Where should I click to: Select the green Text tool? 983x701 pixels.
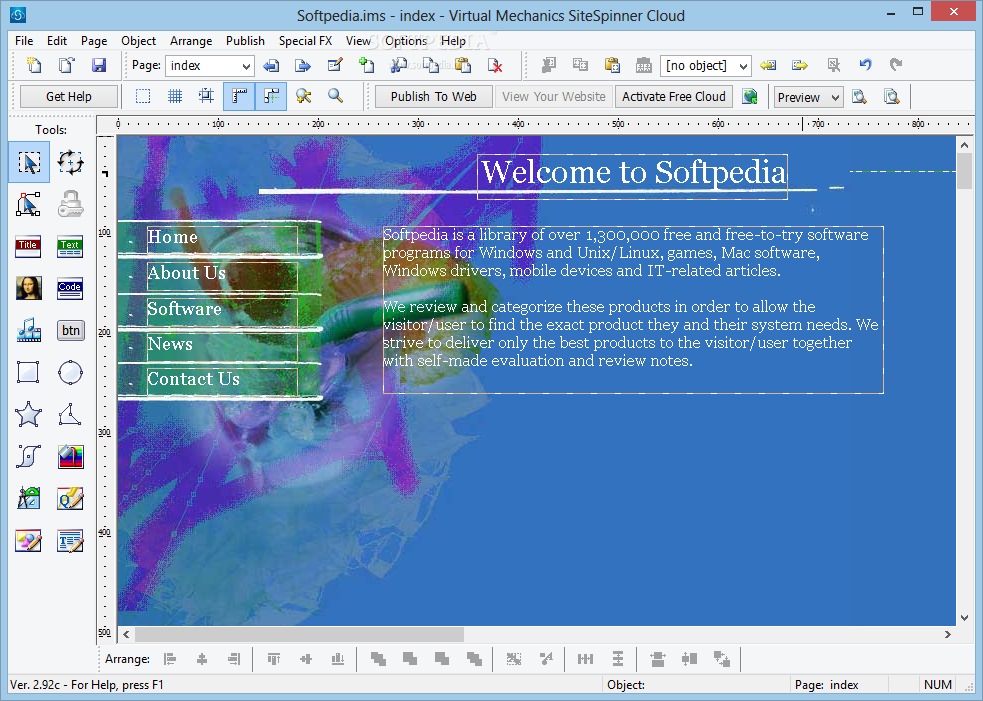(x=70, y=247)
